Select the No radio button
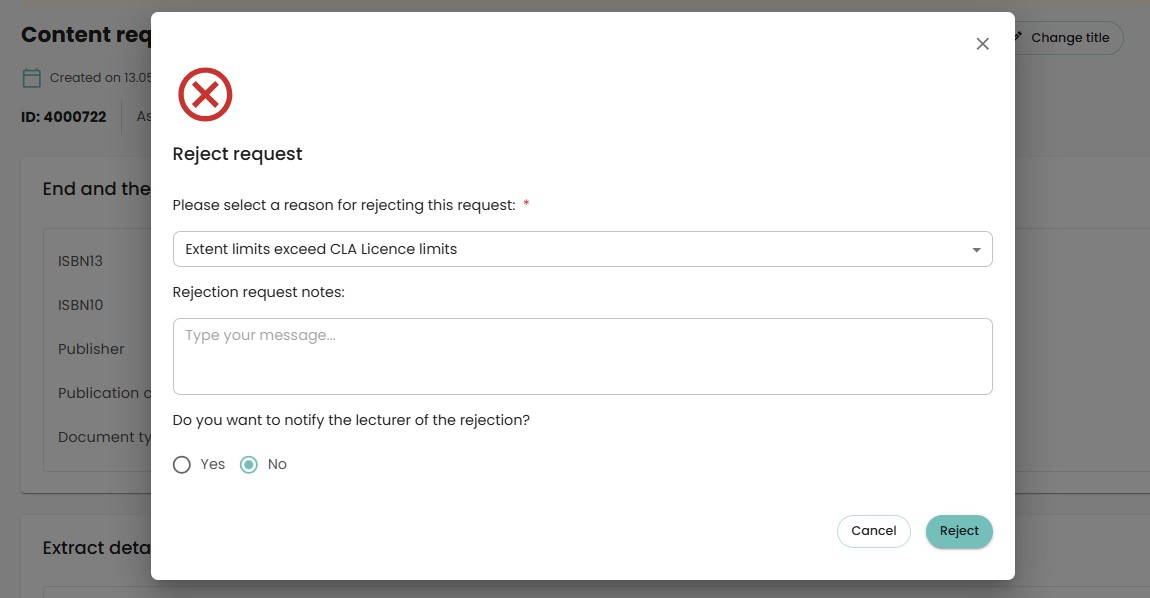Viewport: 1150px width, 598px height. [249, 464]
